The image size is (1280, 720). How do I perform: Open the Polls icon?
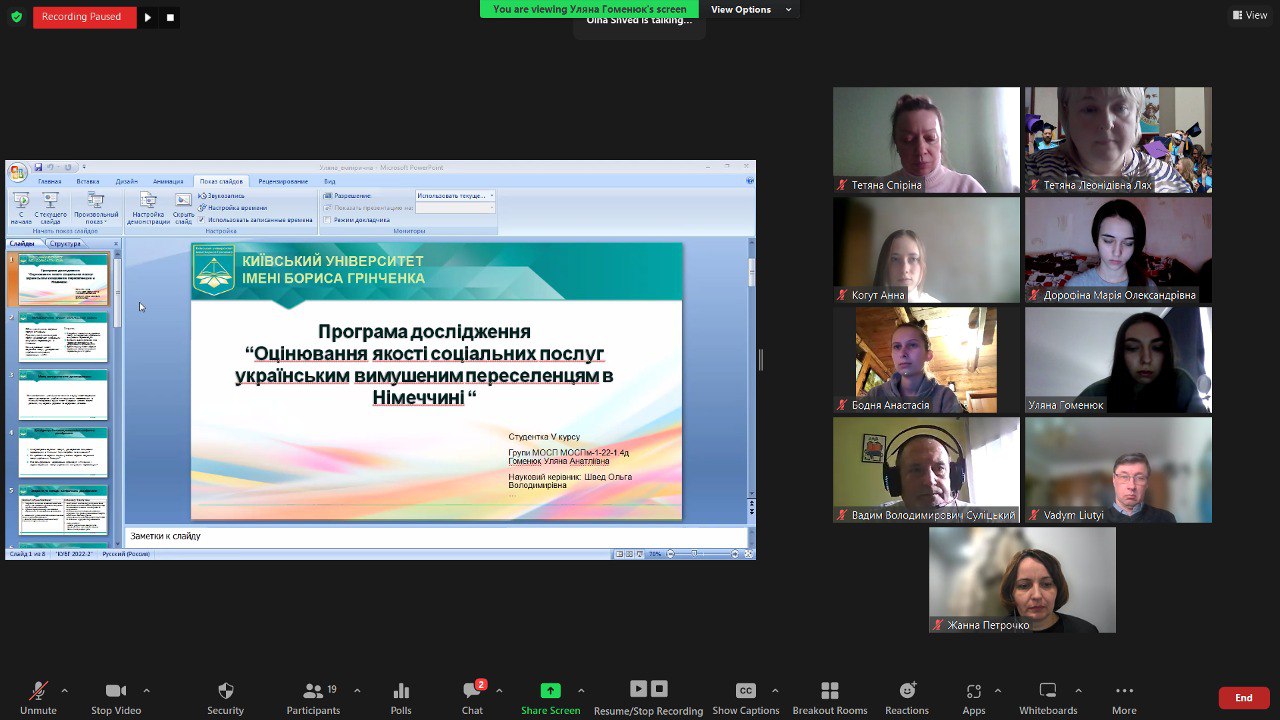pos(401,691)
